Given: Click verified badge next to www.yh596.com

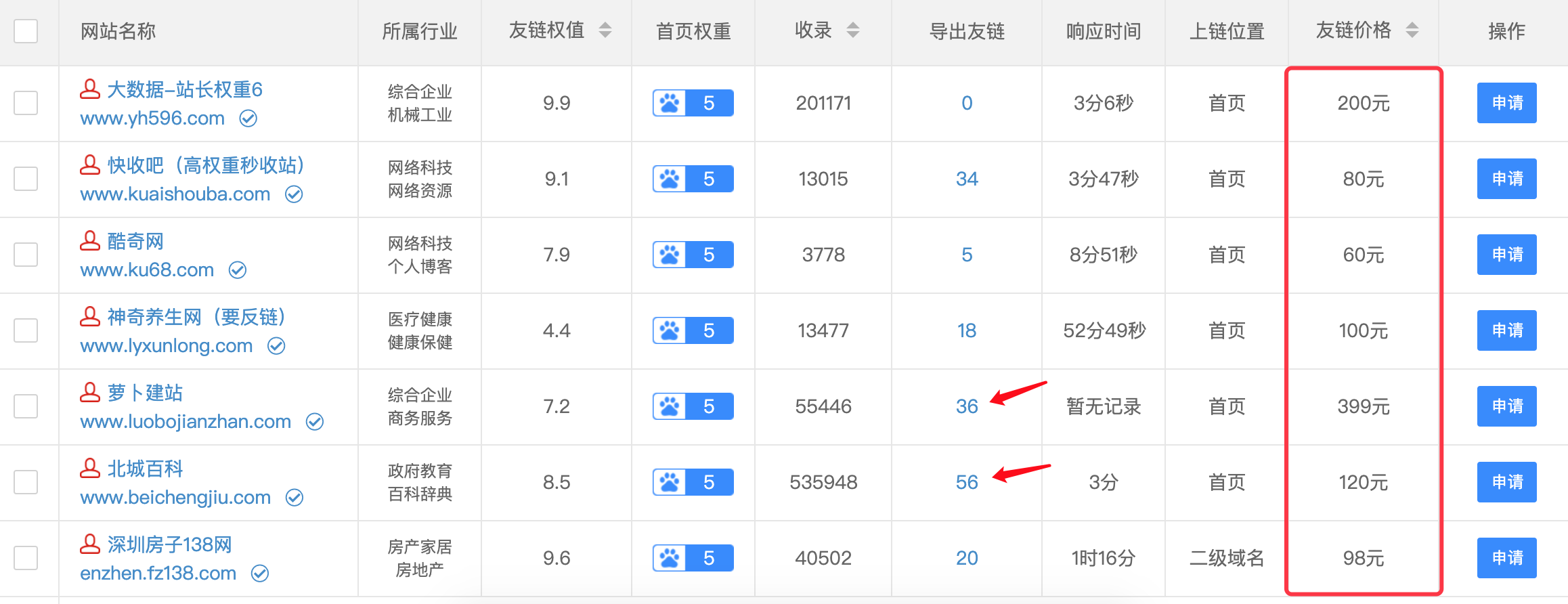Looking at the screenshot, I should pos(248,118).
